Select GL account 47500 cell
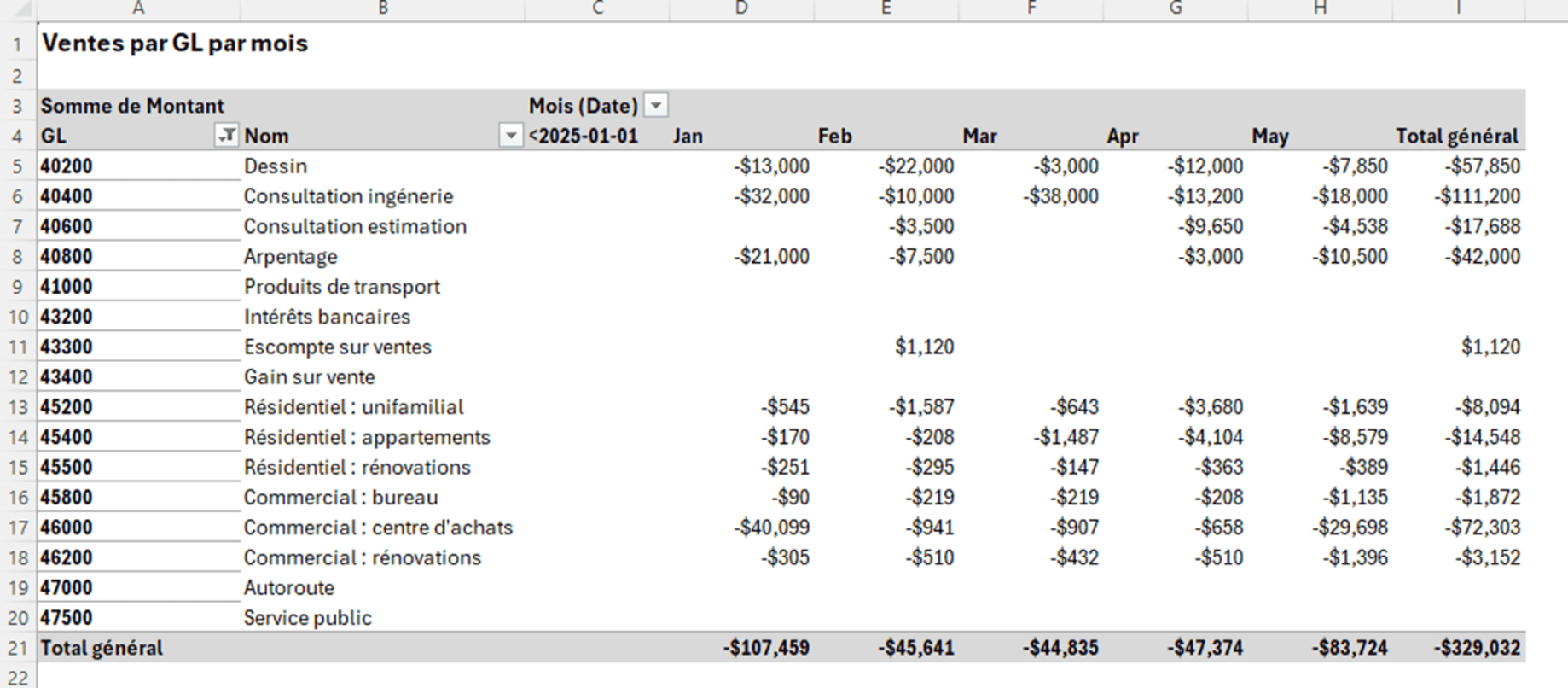Screen dimensions: 1568x688 click(67, 617)
